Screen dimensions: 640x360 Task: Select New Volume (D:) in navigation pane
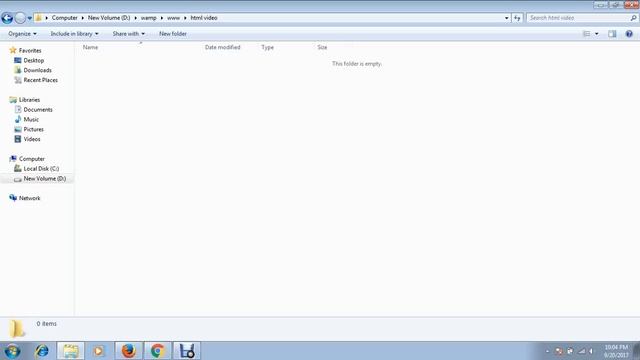[x=44, y=179]
